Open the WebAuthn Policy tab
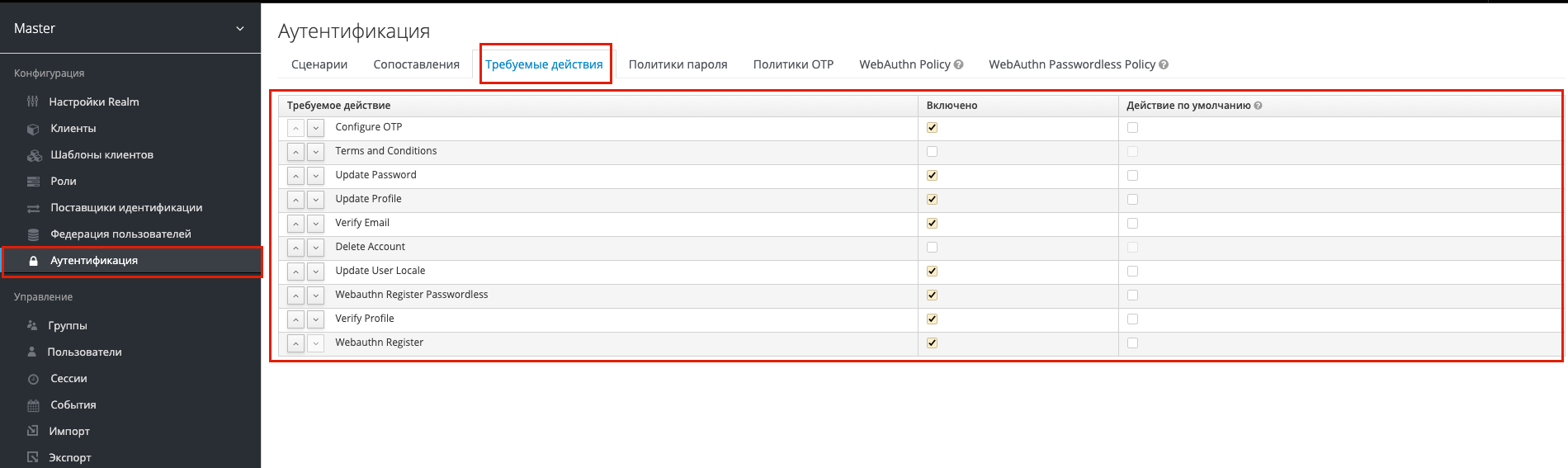 click(904, 64)
